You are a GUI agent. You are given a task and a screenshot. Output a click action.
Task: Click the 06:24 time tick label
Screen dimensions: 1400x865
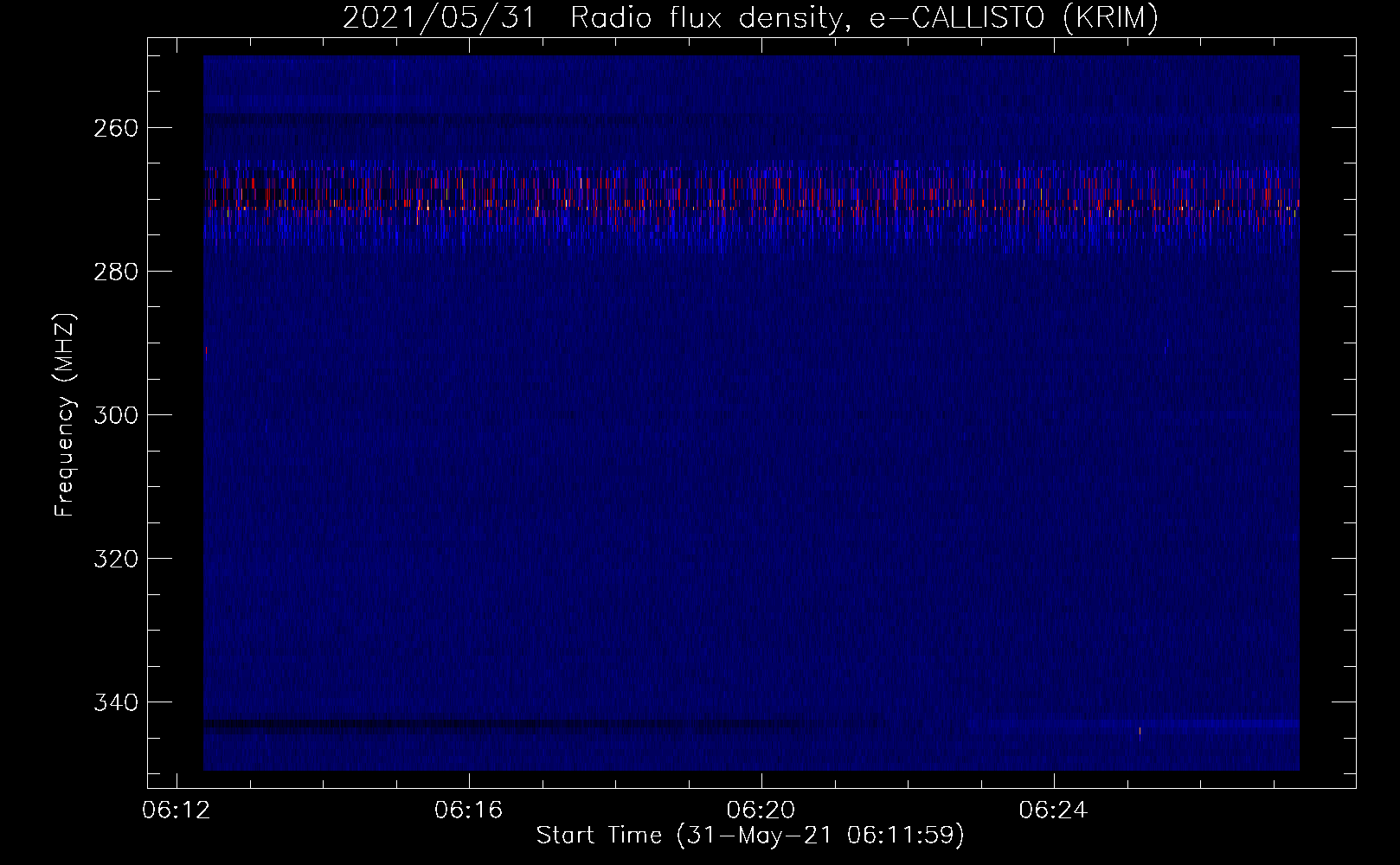pos(1053,811)
